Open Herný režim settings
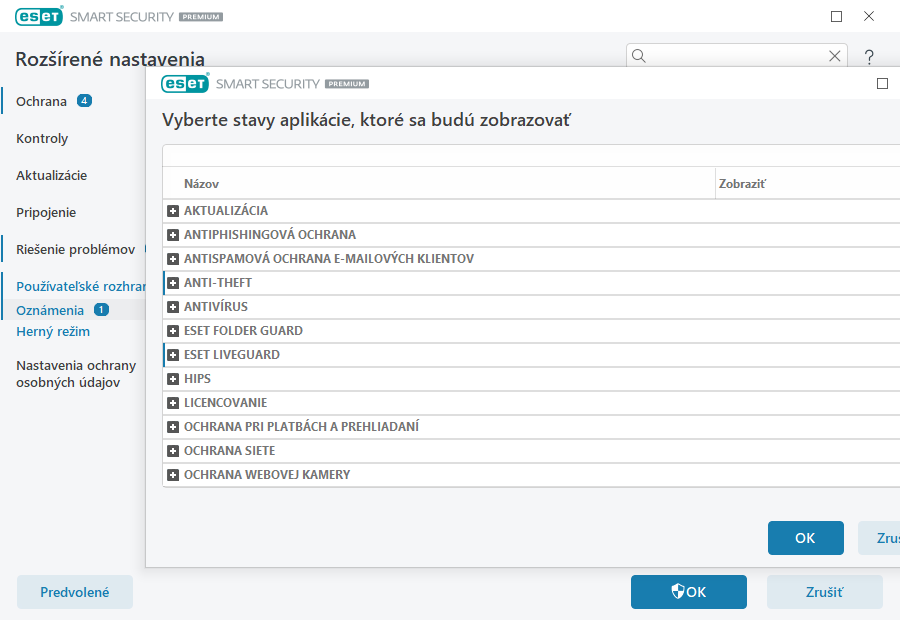900x620 pixels. click(53, 331)
